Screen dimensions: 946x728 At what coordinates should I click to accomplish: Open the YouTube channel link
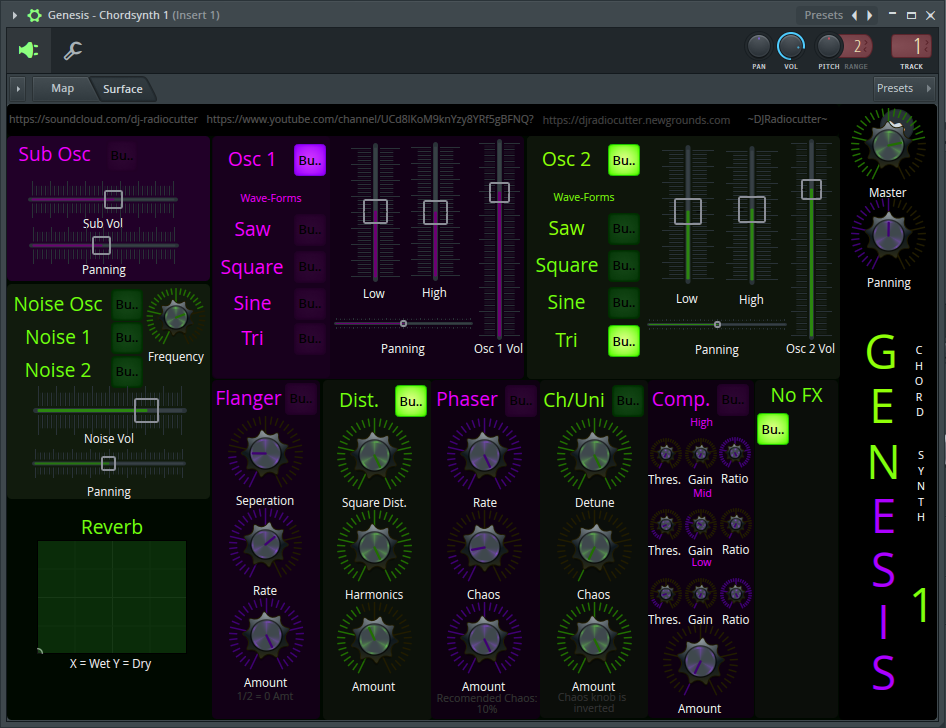pyautogui.click(x=370, y=119)
